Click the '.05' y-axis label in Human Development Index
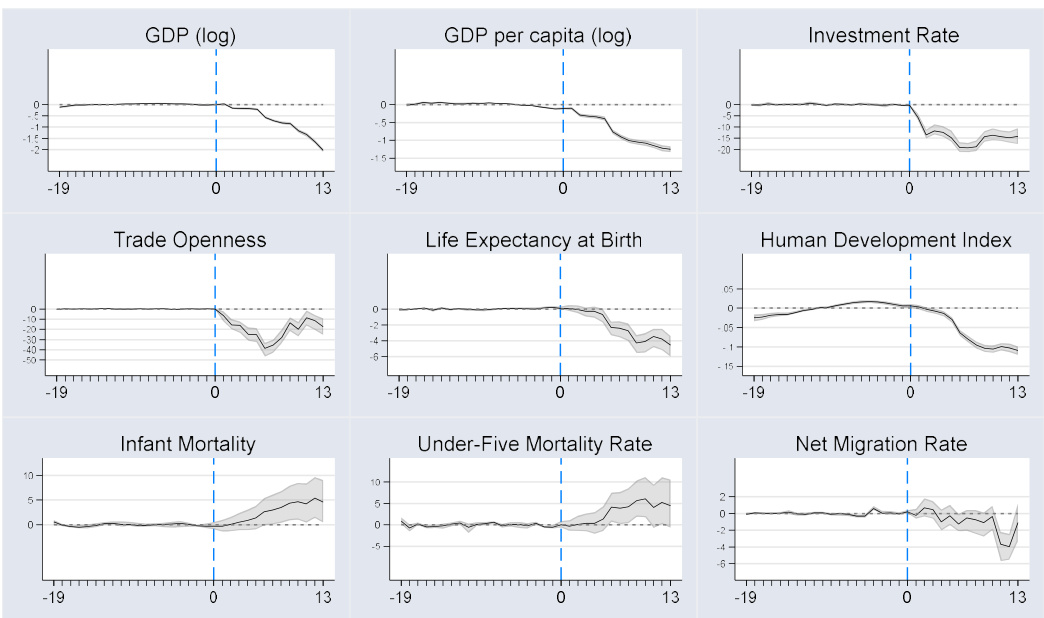This screenshot has width=1044, height=618. tap(727, 289)
